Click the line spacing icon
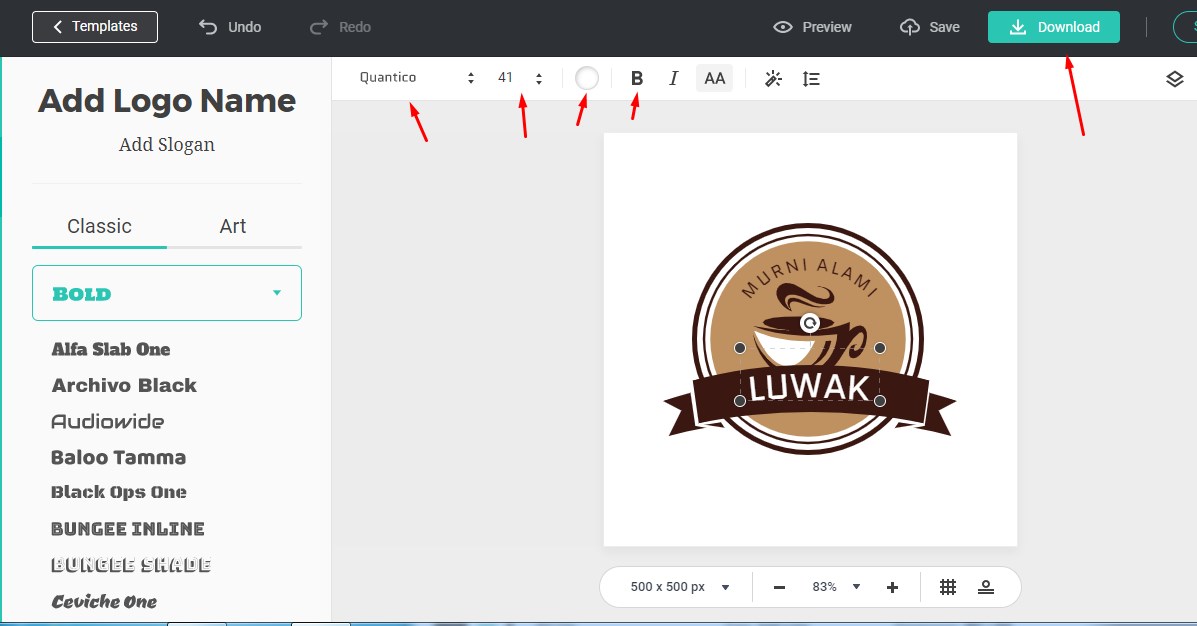The height and width of the screenshot is (626, 1197). (x=811, y=77)
